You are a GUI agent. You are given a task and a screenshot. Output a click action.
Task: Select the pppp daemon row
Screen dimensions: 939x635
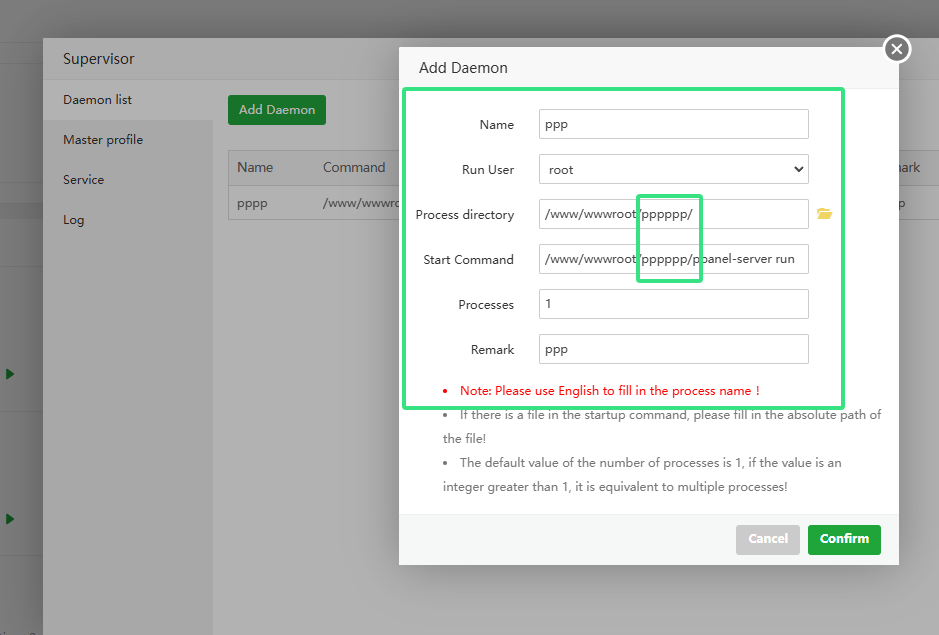coord(313,203)
